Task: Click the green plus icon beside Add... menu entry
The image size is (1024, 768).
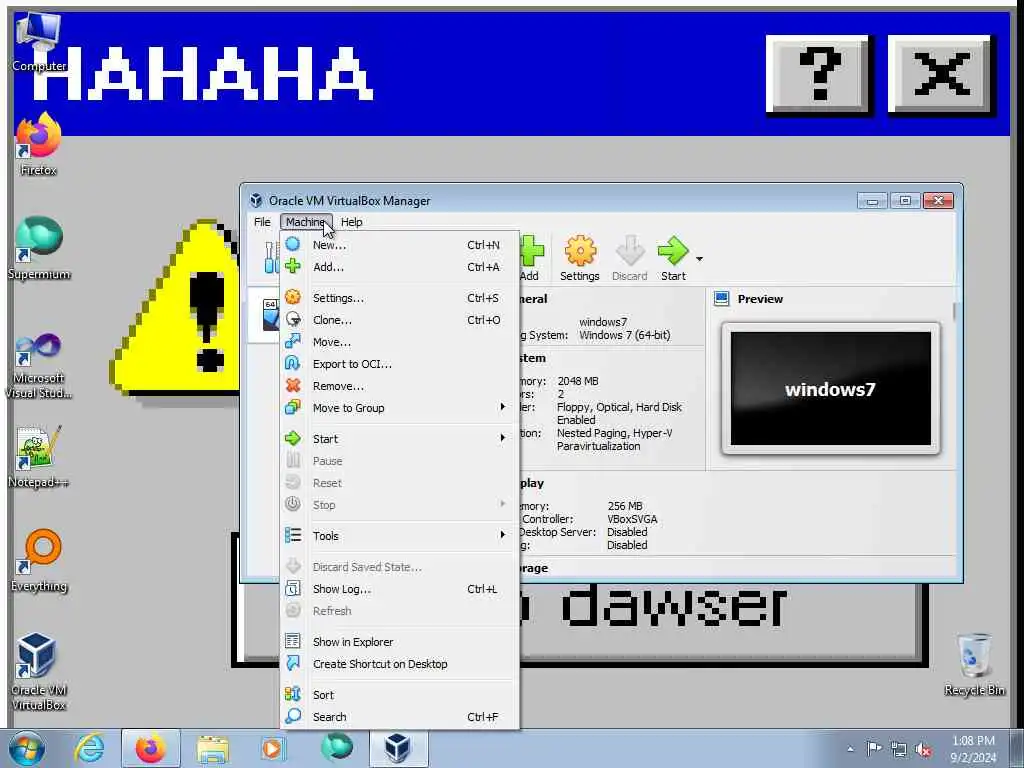Action: tap(293, 266)
